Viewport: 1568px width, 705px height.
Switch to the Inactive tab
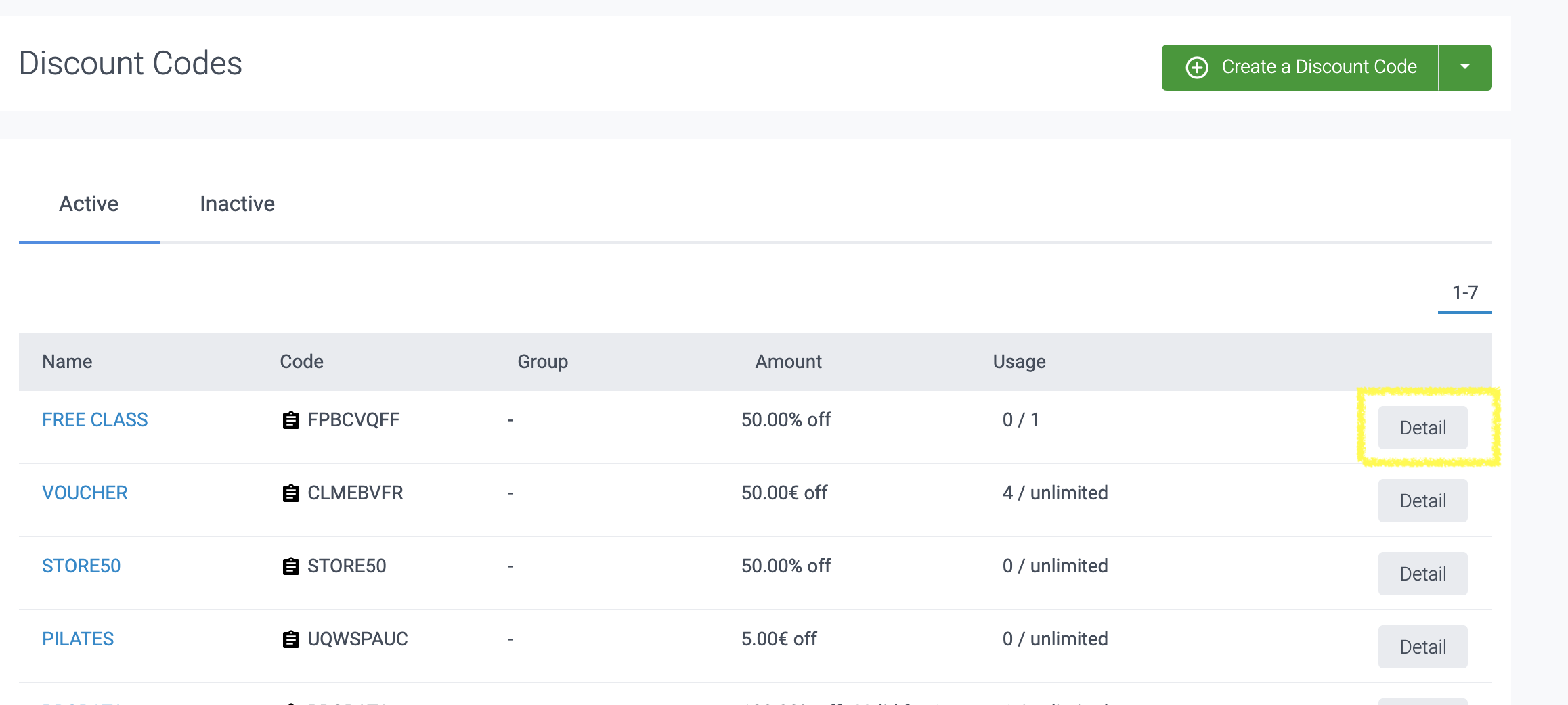coord(237,204)
